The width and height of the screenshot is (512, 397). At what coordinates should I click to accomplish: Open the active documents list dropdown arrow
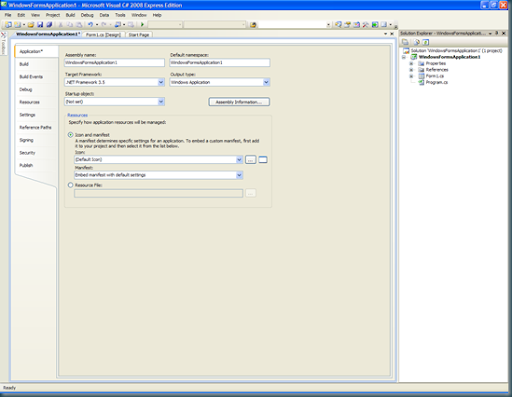tap(386, 34)
